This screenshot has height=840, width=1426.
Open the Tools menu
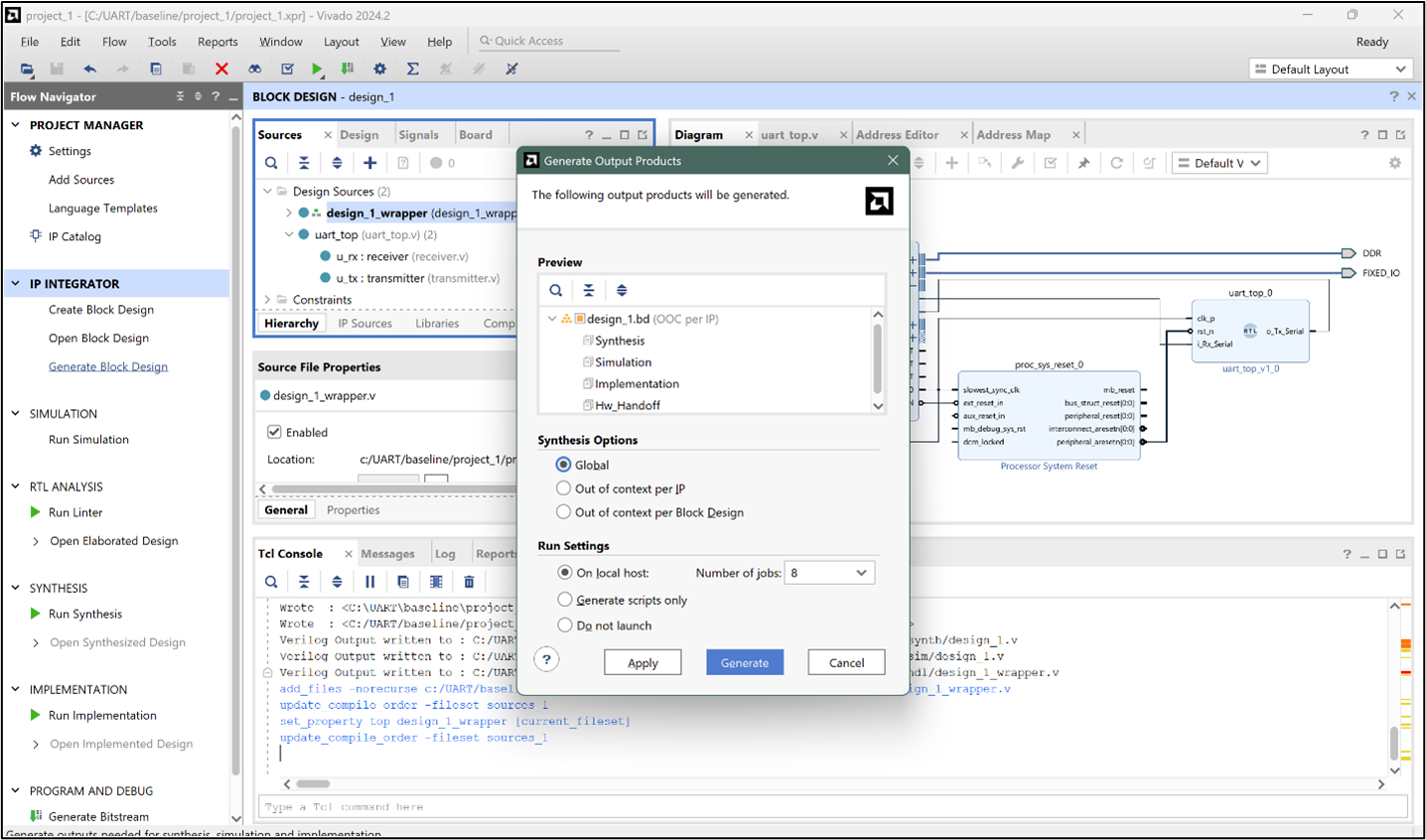coord(162,41)
